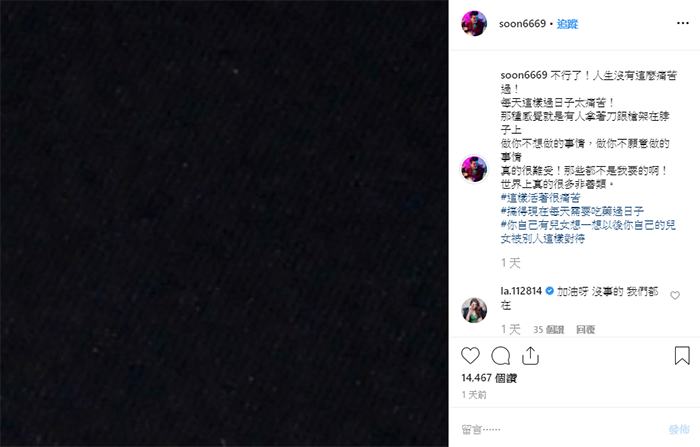View 35 likes on the comment
Screen dimensions: 700x447
point(549,330)
